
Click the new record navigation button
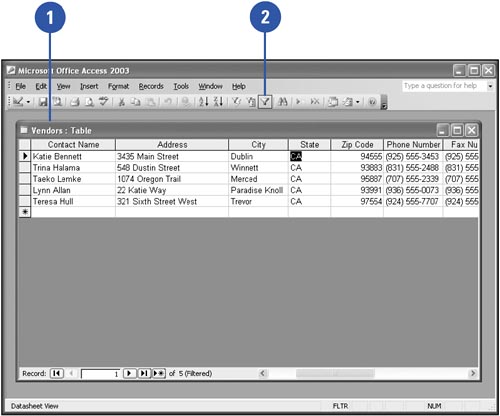(x=159, y=373)
